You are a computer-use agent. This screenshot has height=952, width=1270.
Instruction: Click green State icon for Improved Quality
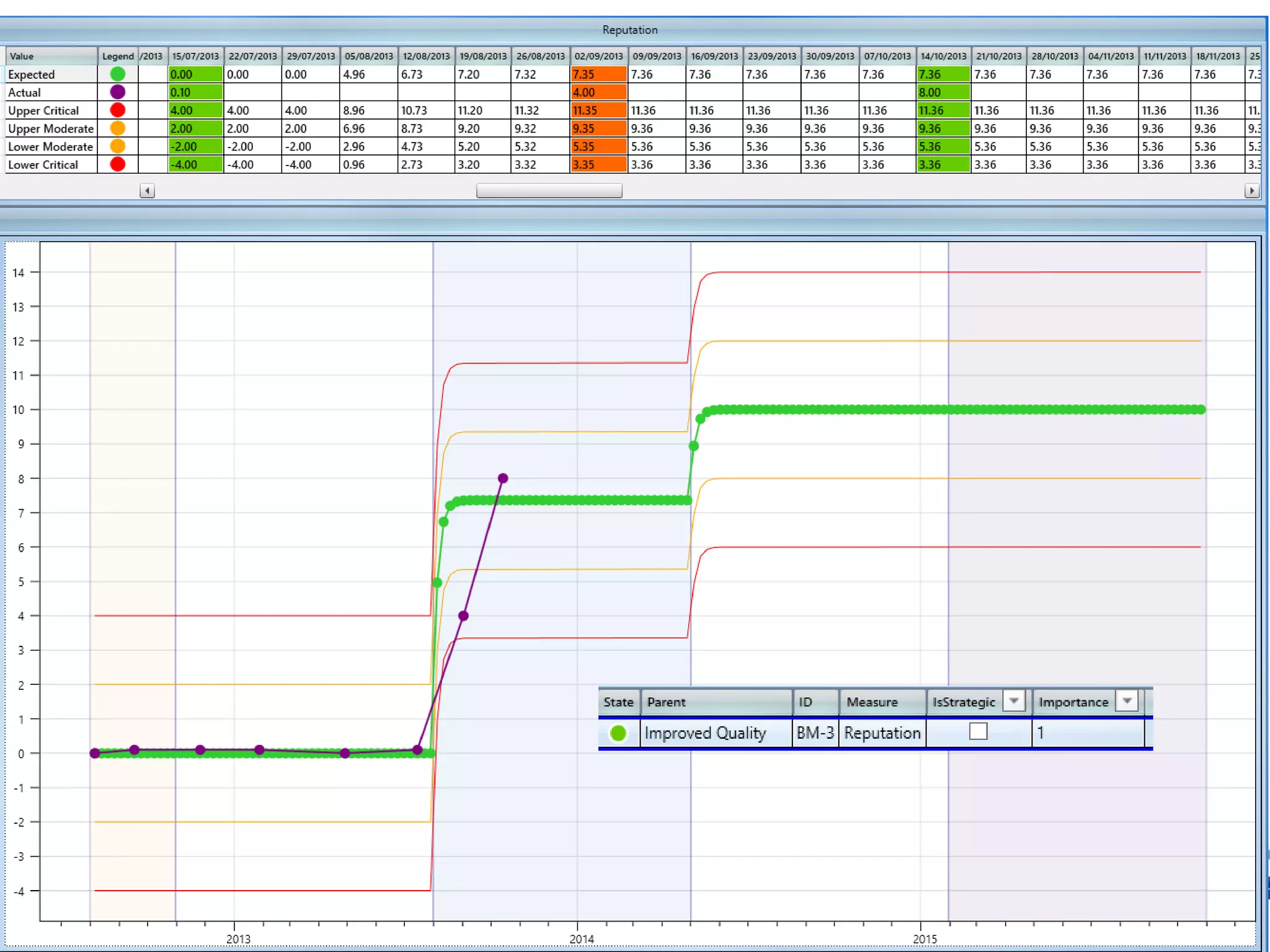click(x=618, y=733)
